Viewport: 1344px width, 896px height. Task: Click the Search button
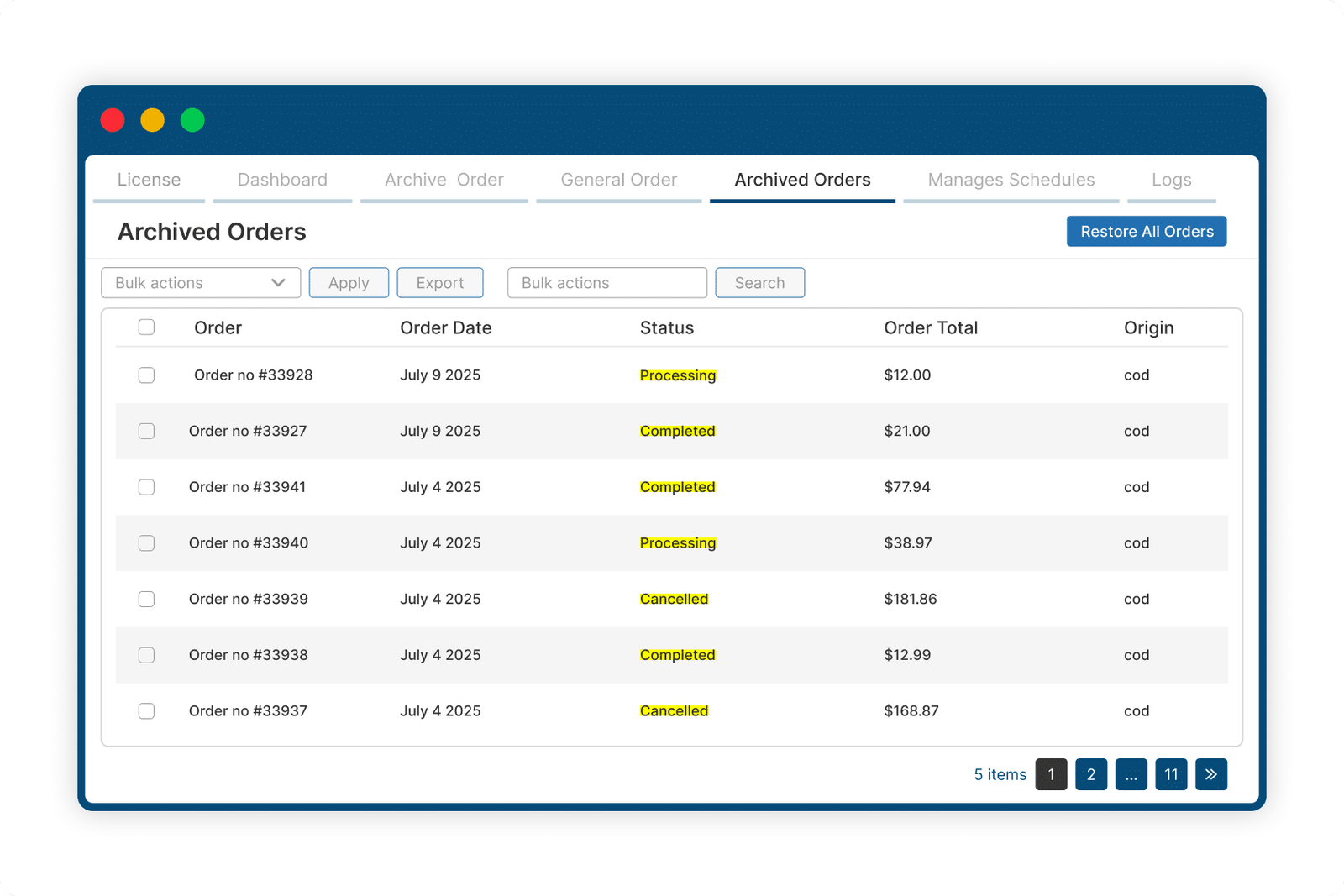click(760, 283)
